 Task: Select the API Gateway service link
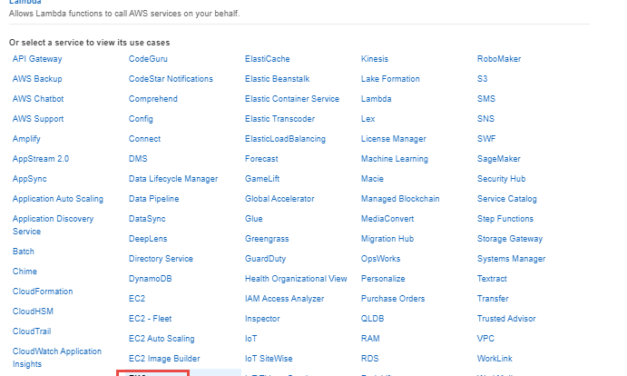pyautogui.click(x=37, y=59)
